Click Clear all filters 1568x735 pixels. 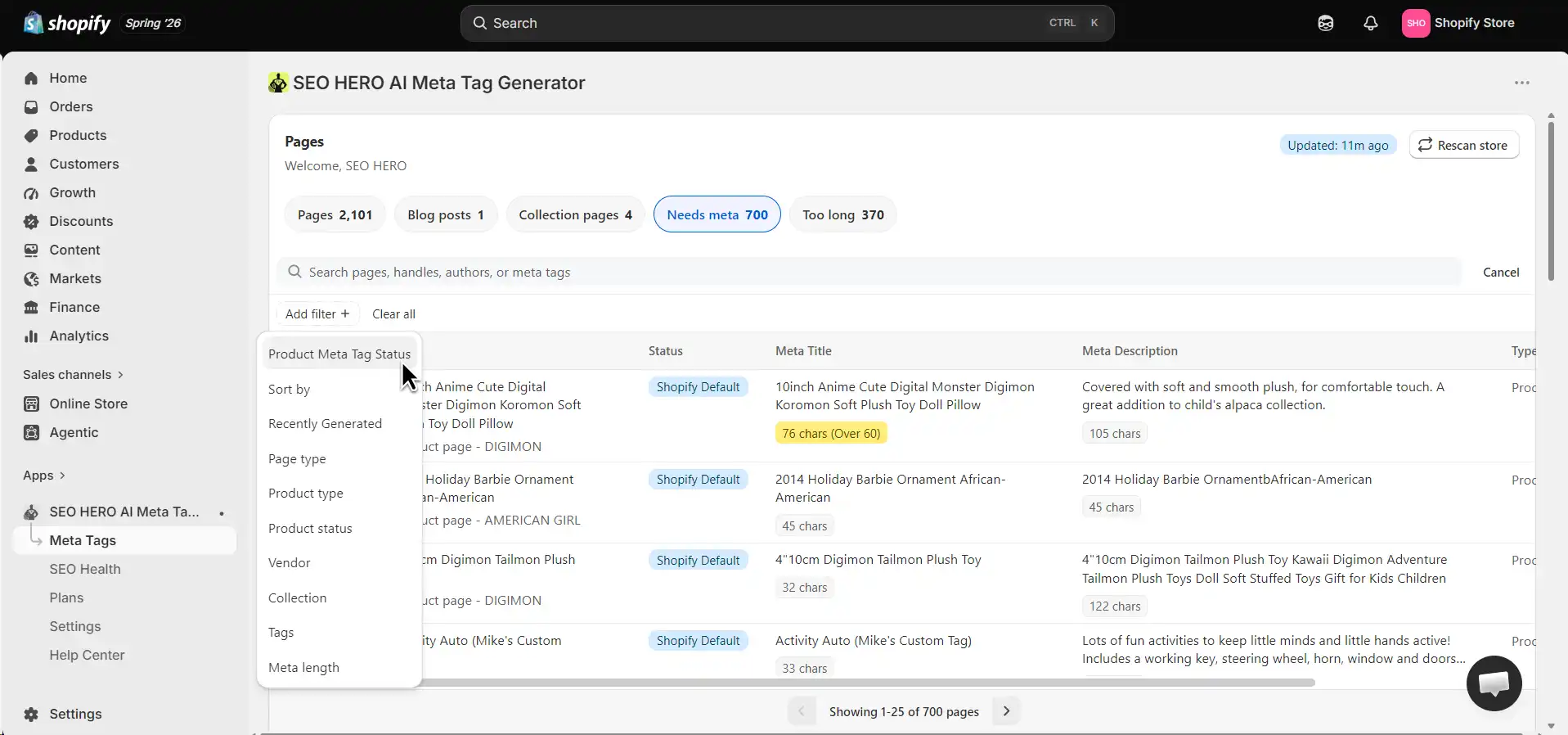(393, 314)
